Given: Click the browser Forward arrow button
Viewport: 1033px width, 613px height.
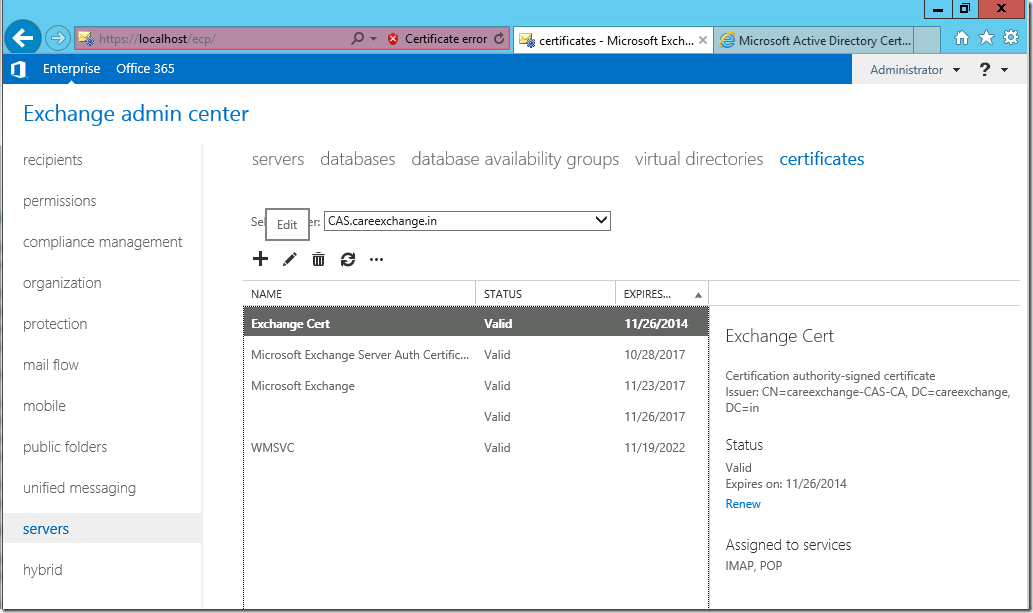Looking at the screenshot, I should (x=58, y=38).
